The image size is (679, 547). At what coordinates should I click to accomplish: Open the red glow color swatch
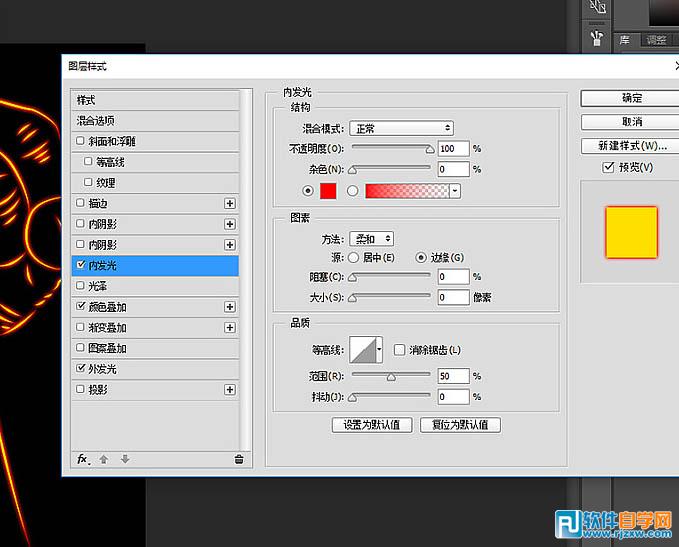[328, 191]
